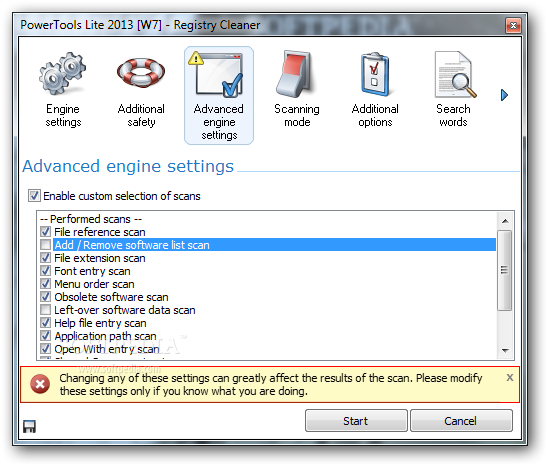Screen dimensions: 548x466
Task: Click scan list scrollbar down arrow
Action: point(505,350)
